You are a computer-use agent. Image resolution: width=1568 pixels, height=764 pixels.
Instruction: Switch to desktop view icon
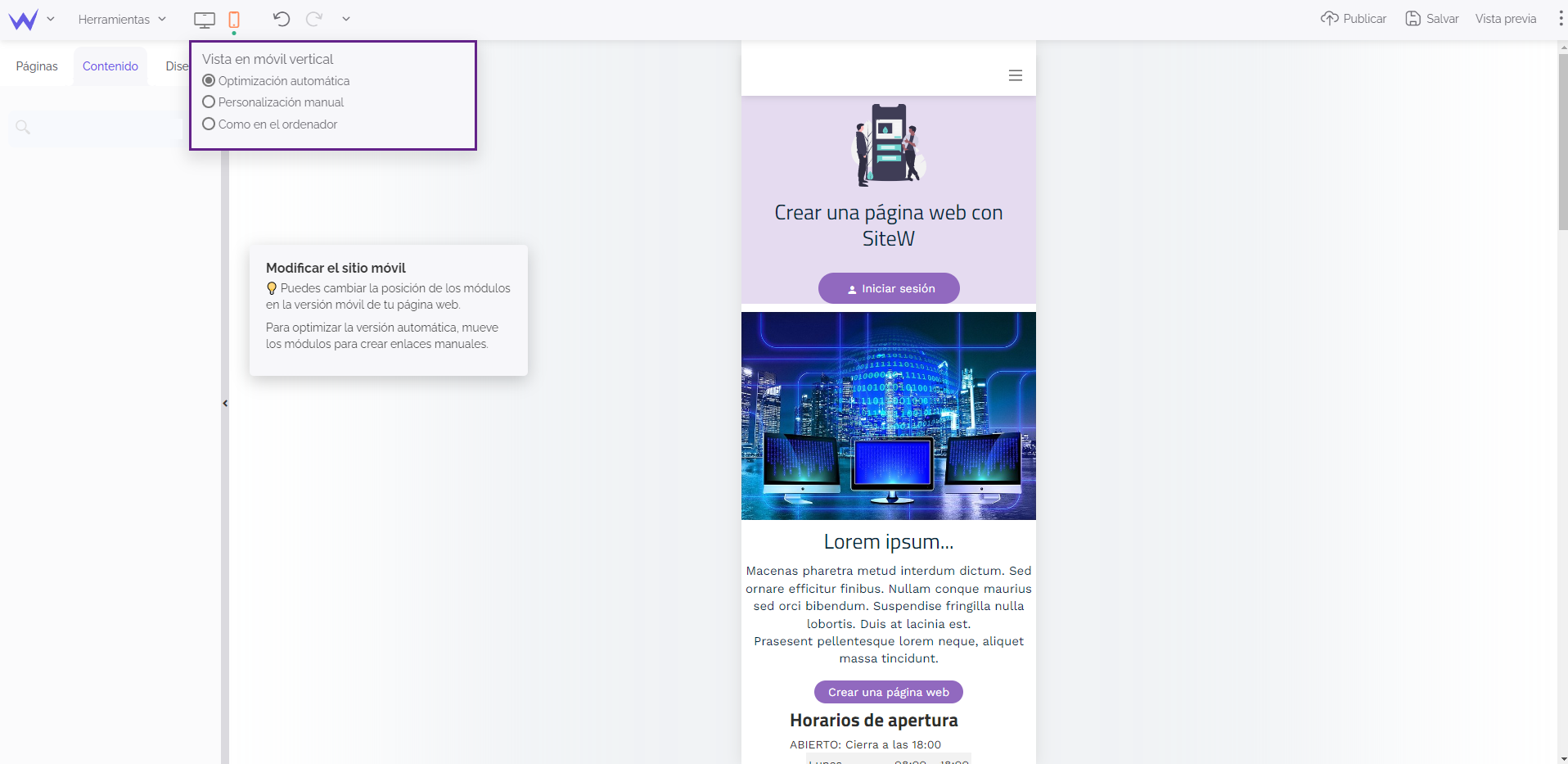[205, 20]
